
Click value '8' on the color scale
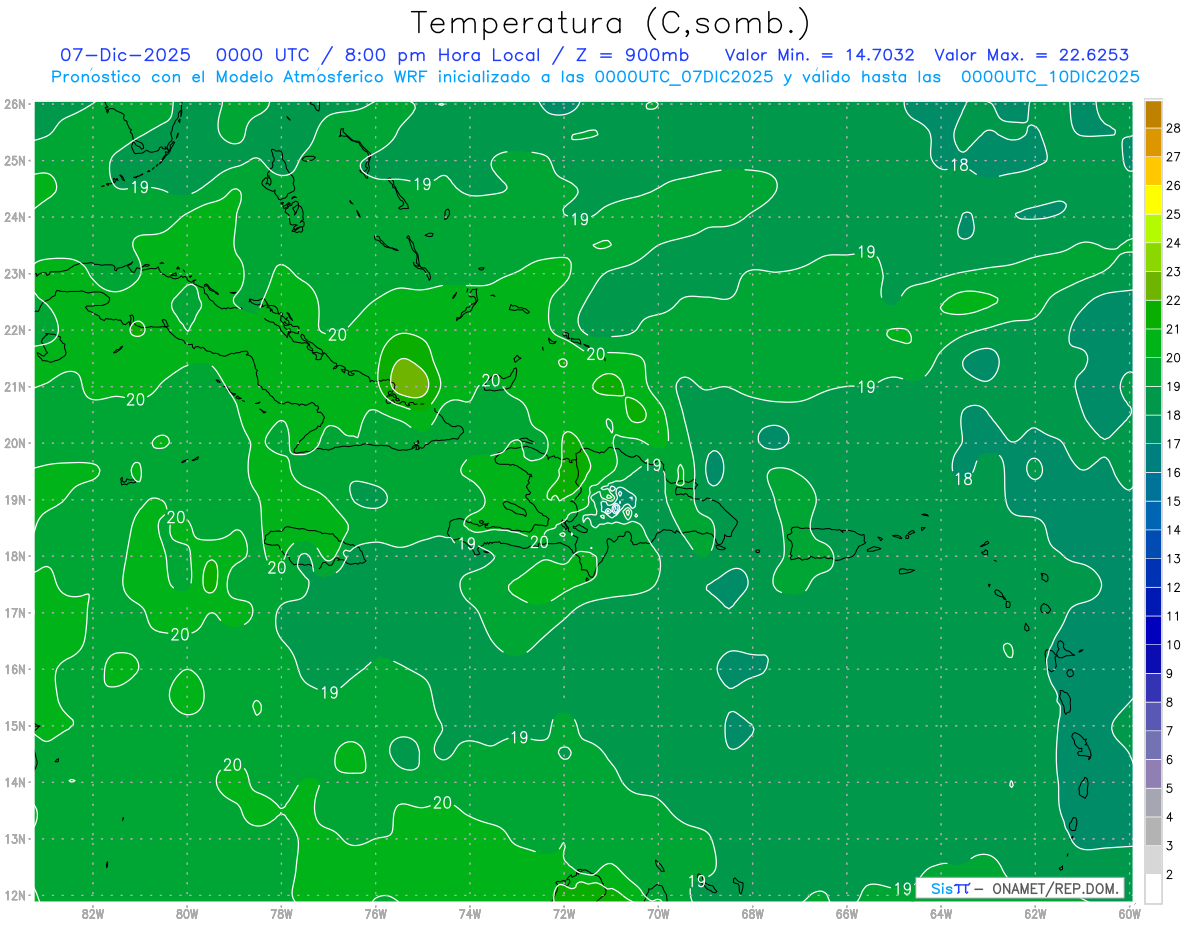point(1170,703)
